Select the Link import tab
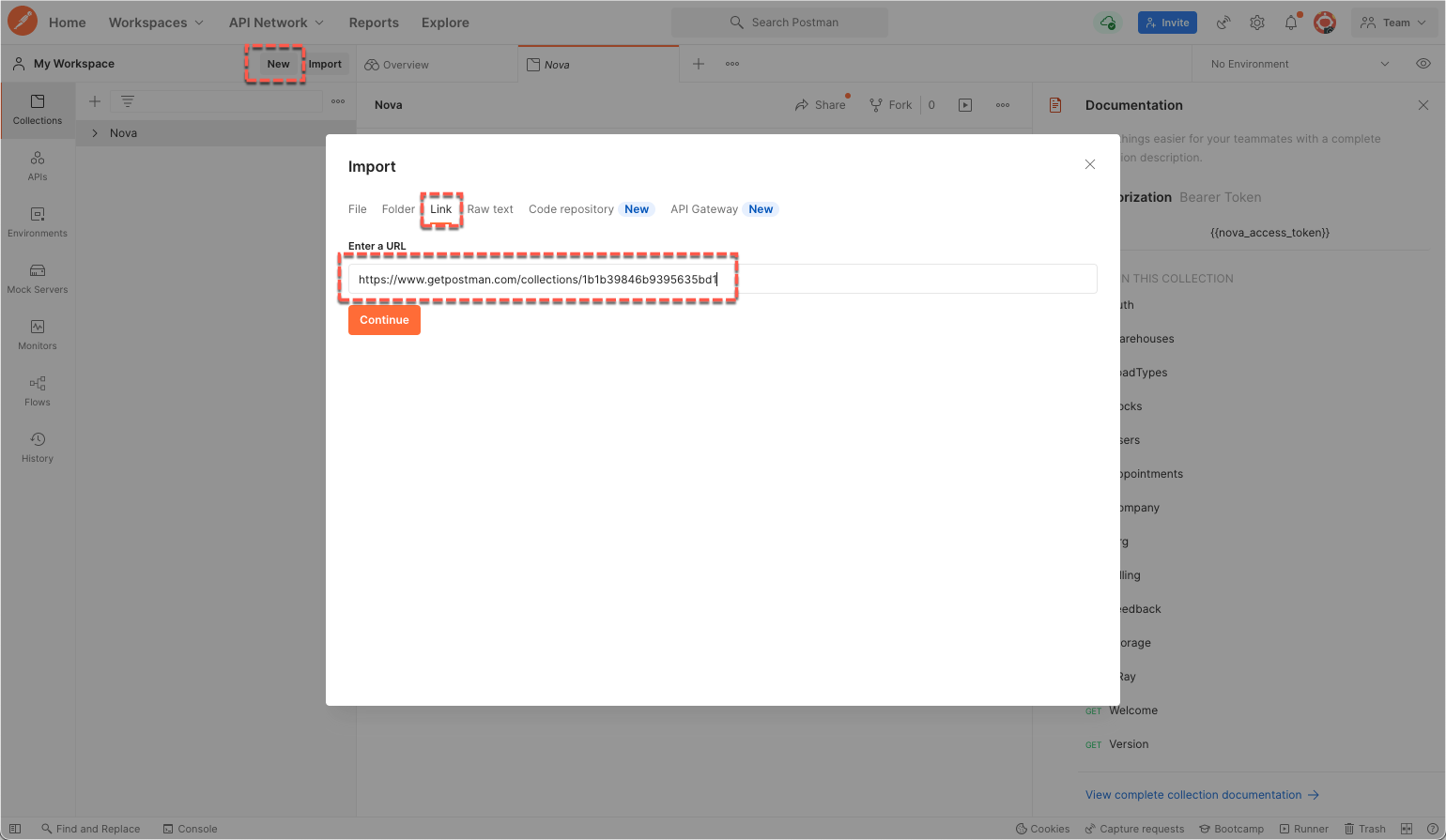The width and height of the screenshot is (1446, 840). 441,209
